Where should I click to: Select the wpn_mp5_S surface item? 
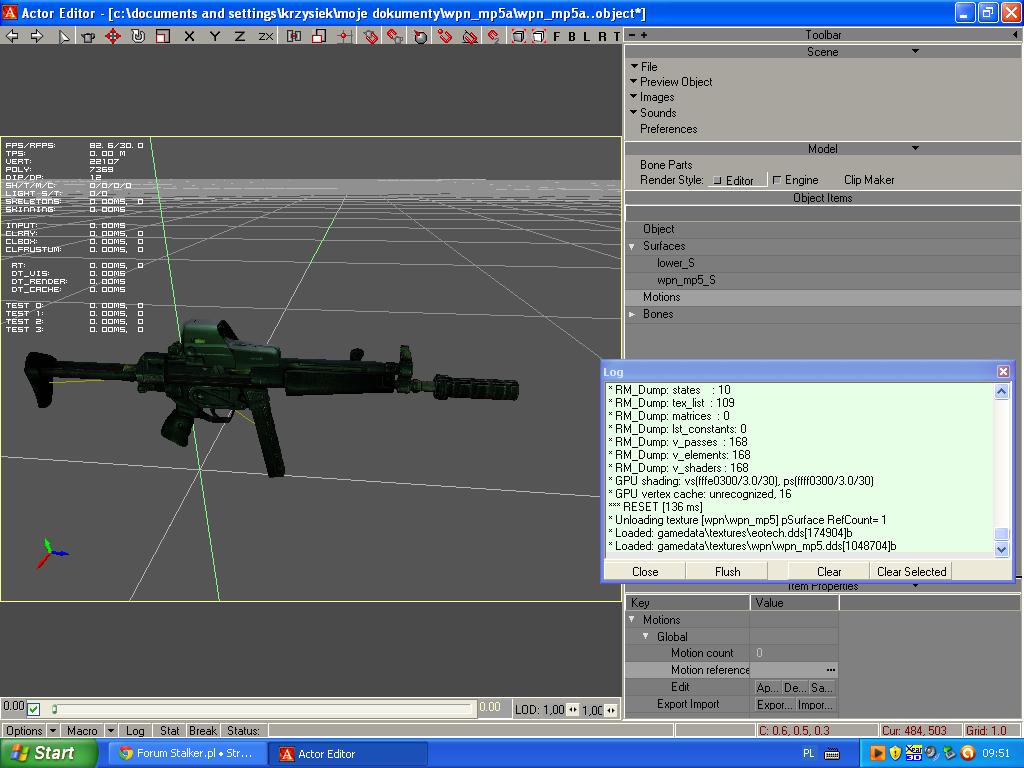[x=686, y=280]
